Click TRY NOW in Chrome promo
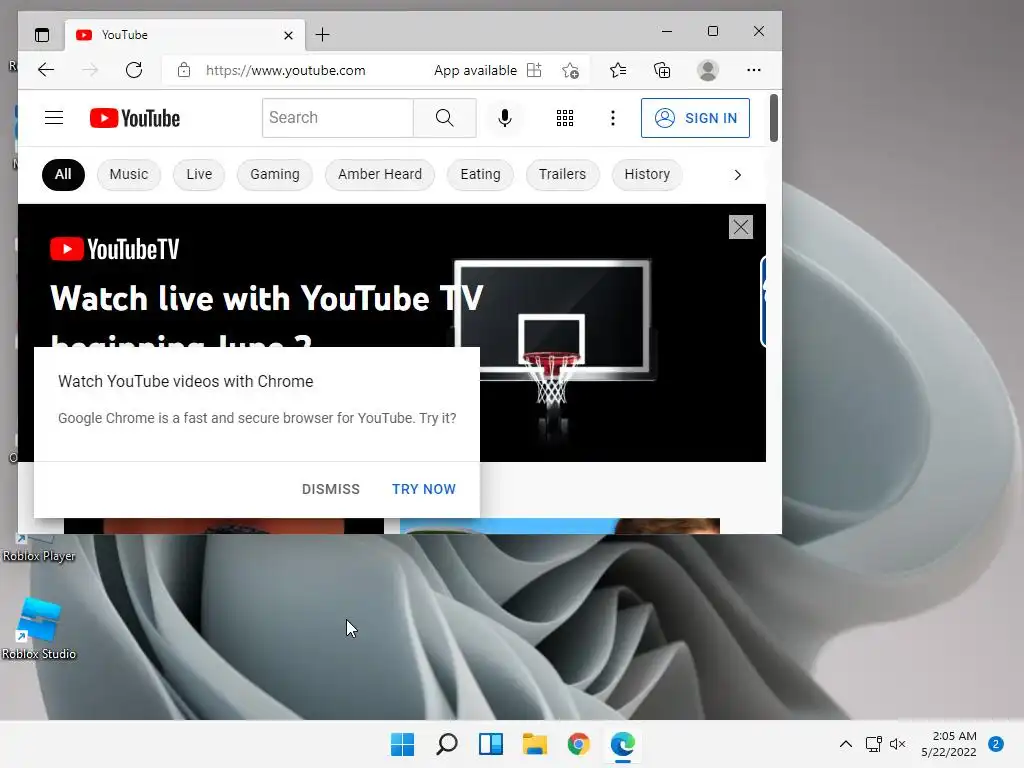Image resolution: width=1024 pixels, height=768 pixels. point(424,489)
